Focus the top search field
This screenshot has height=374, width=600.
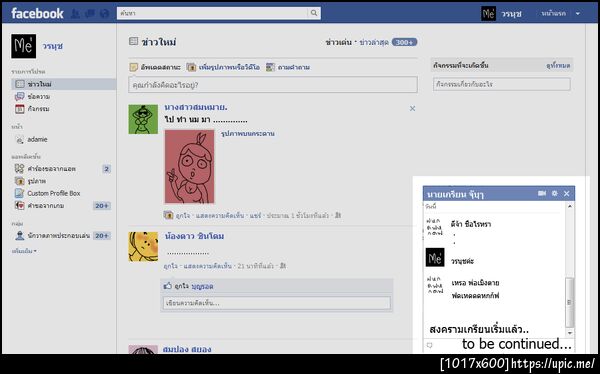coord(212,13)
